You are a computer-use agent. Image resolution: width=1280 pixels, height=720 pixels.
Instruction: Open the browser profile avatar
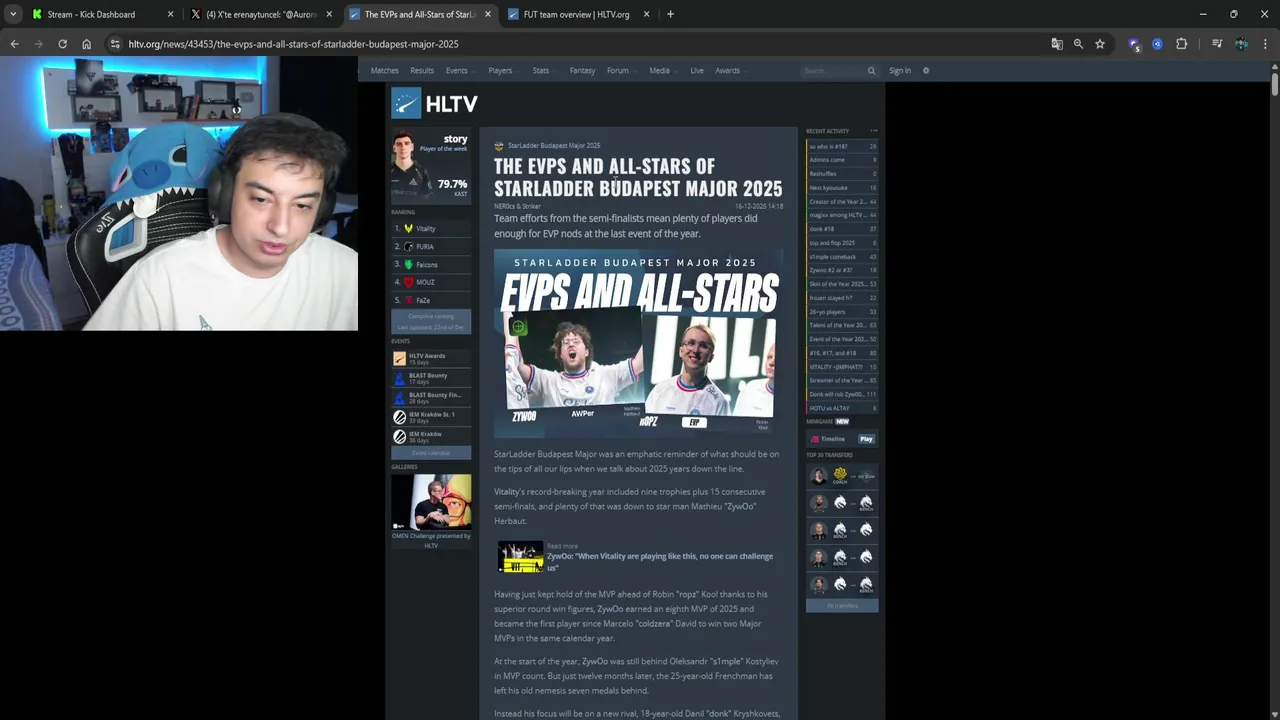coord(1241,44)
